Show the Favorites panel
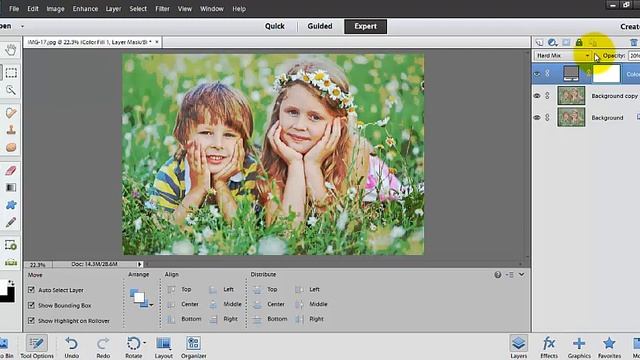 609,347
